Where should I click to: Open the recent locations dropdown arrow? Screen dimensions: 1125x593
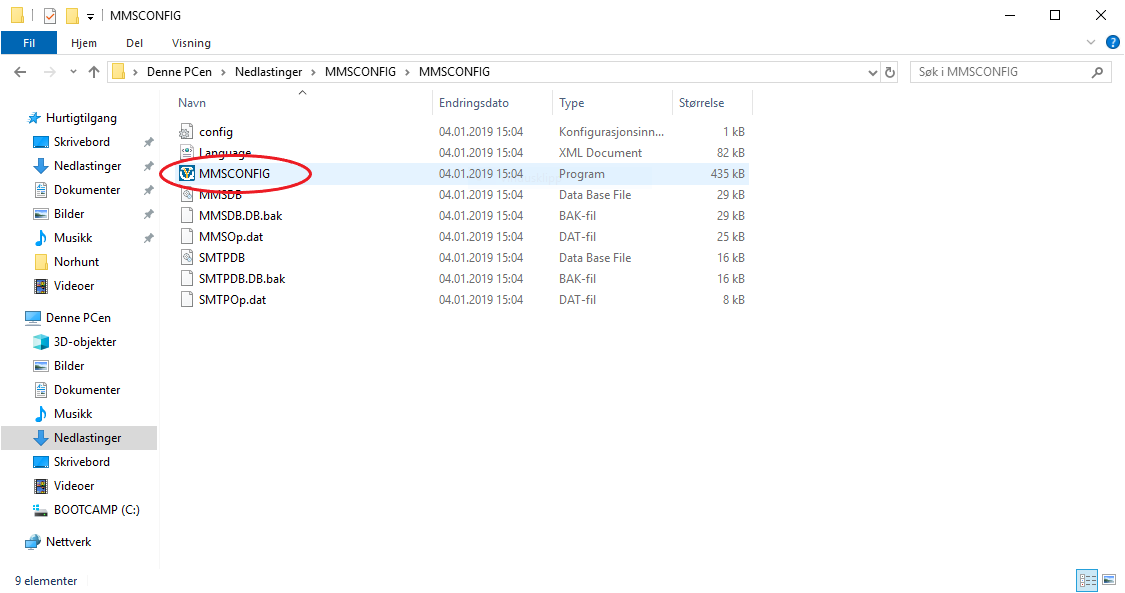coord(73,72)
